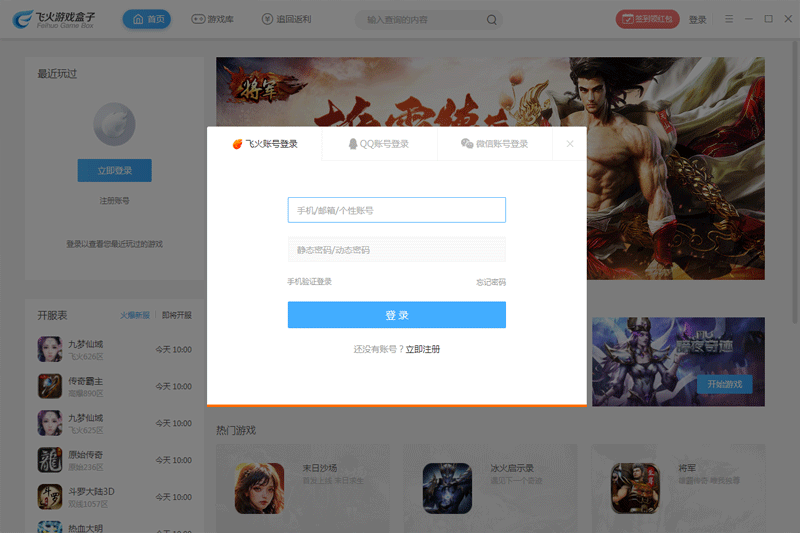The image size is (800, 533).
Task: Click the 原始传奇 game icon
Action: coord(49,460)
